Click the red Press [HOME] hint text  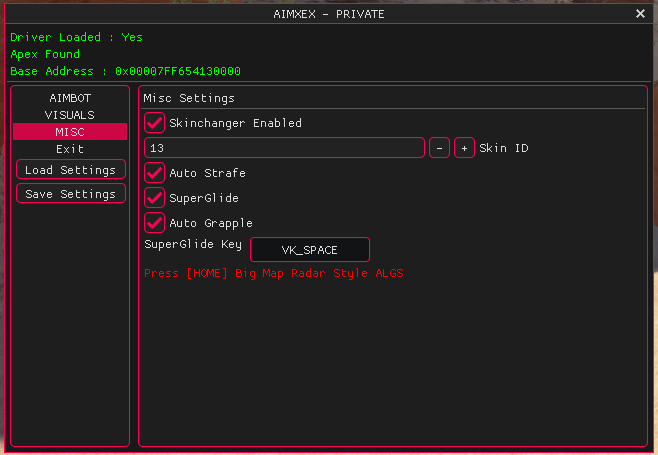[x=274, y=273]
